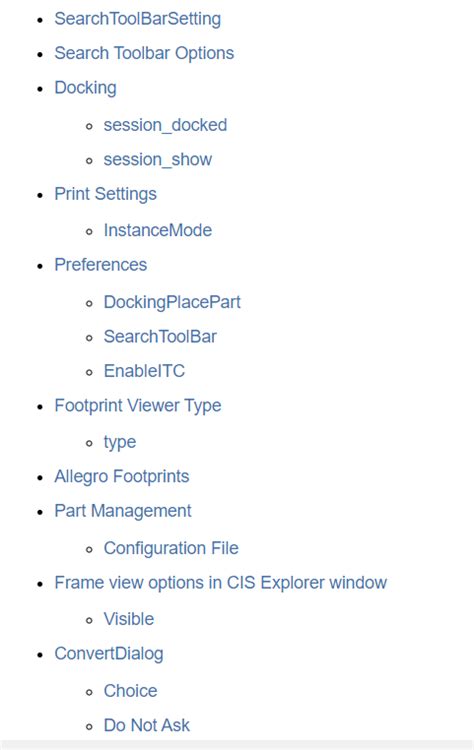The width and height of the screenshot is (474, 750).
Task: Open the Configuration File sub-link
Action: coord(171,548)
